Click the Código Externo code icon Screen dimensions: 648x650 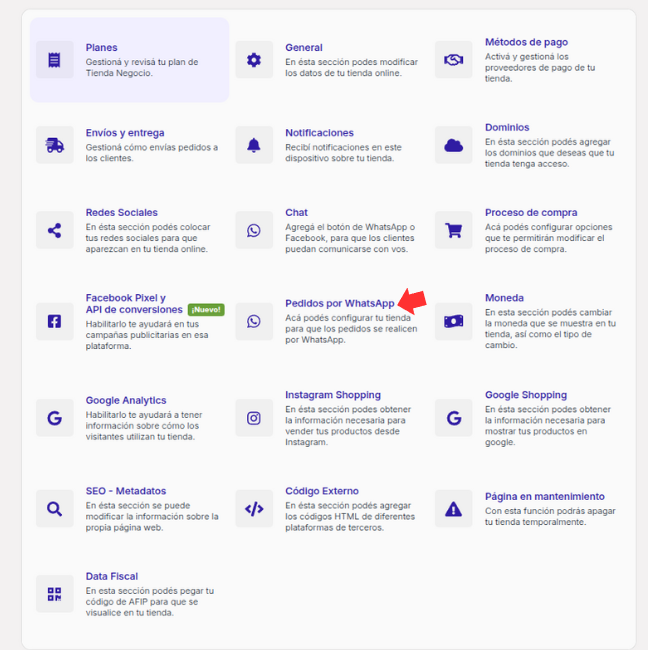254,509
